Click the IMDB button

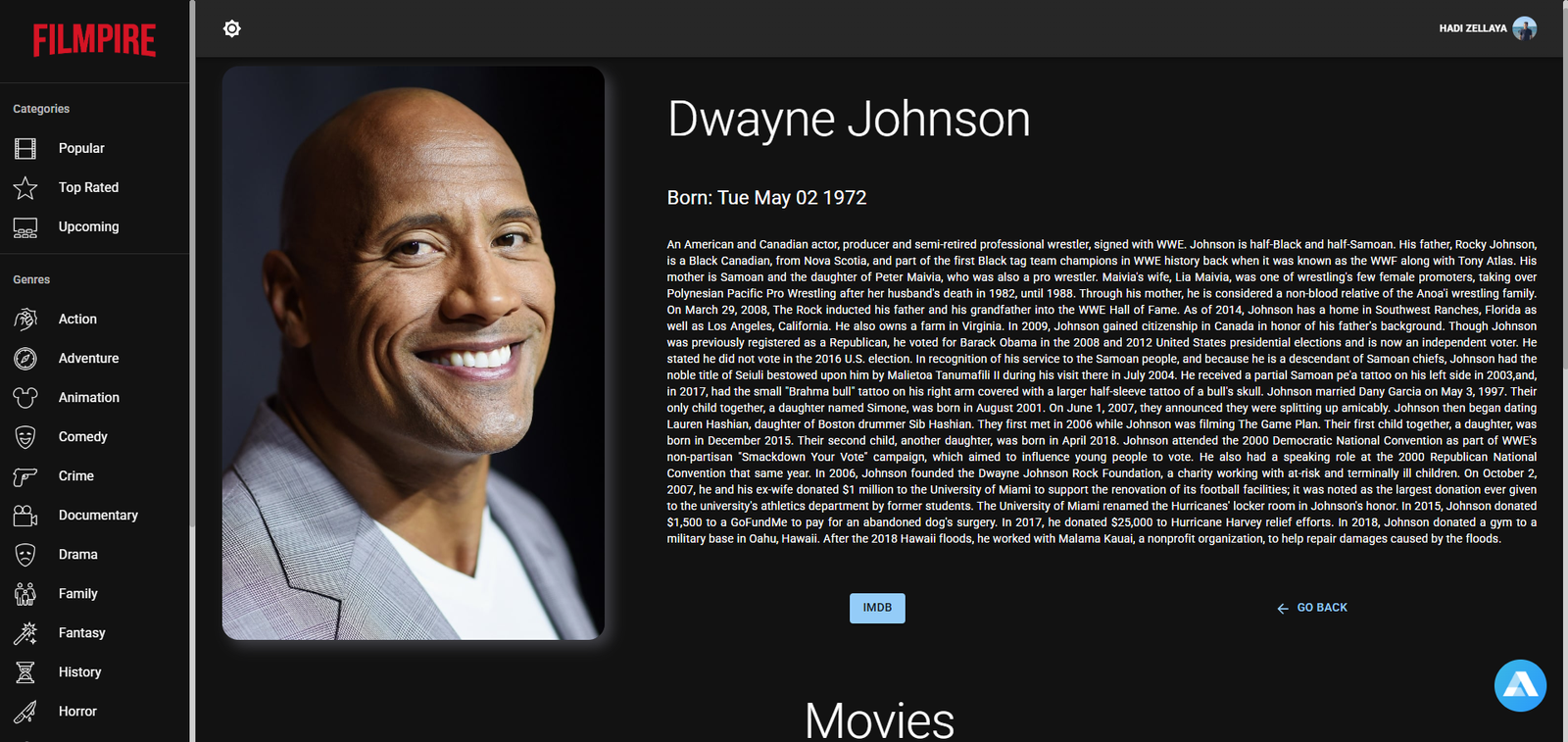(x=877, y=608)
